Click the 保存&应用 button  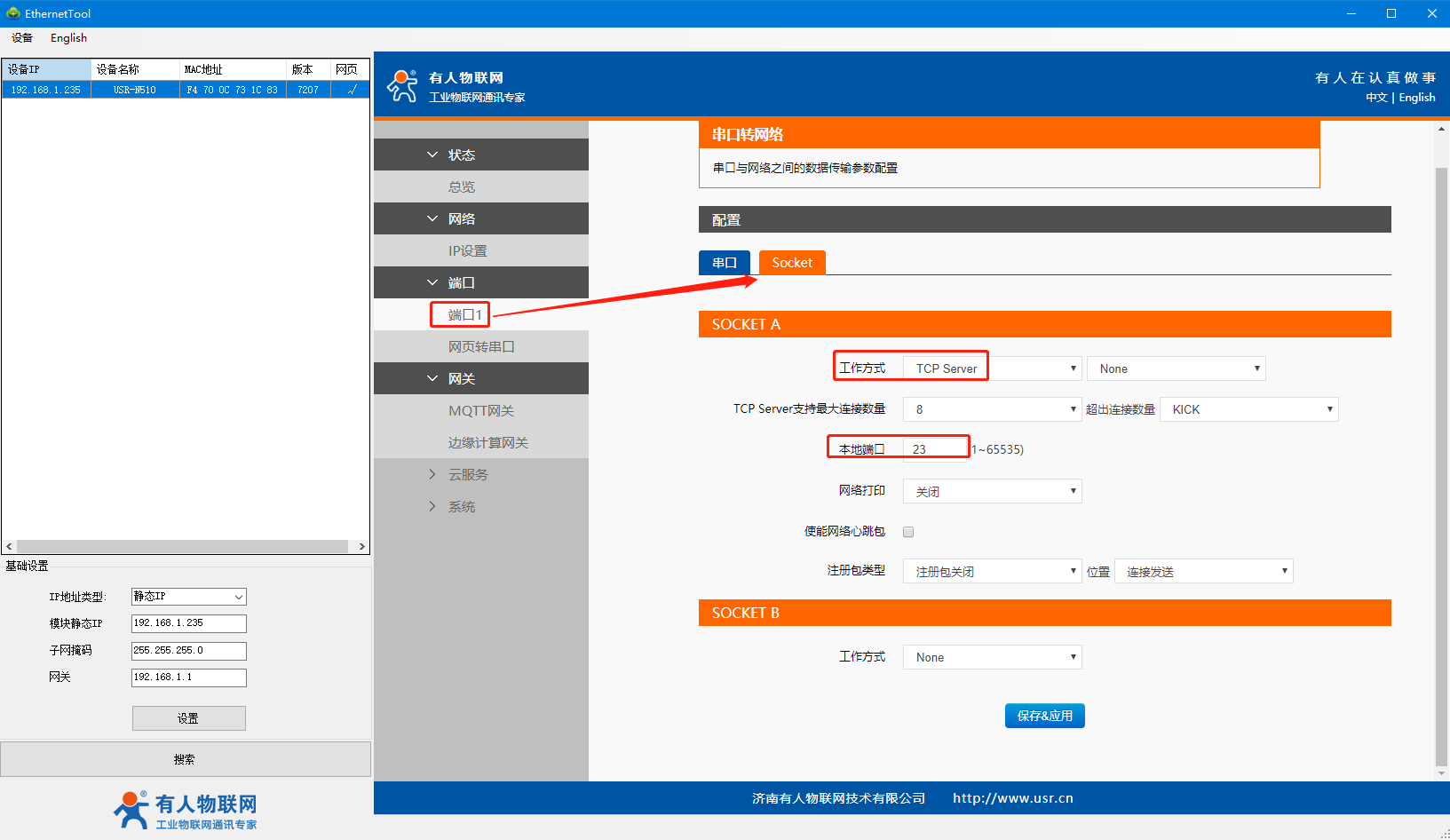1044,716
